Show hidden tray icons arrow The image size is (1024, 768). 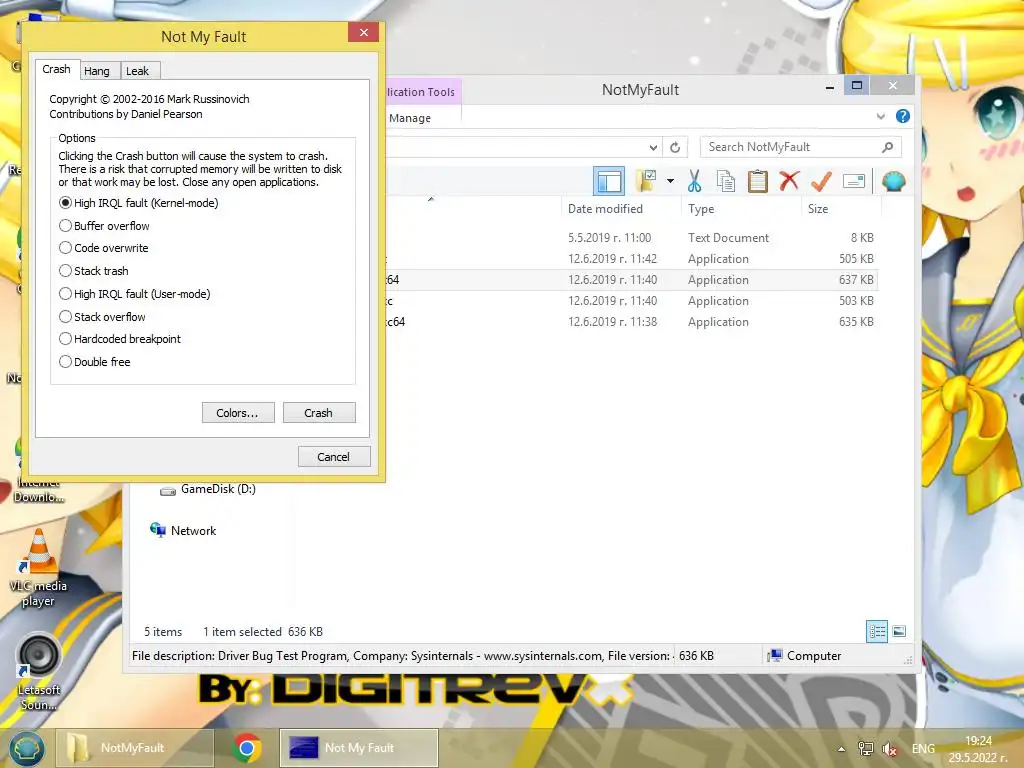point(842,749)
